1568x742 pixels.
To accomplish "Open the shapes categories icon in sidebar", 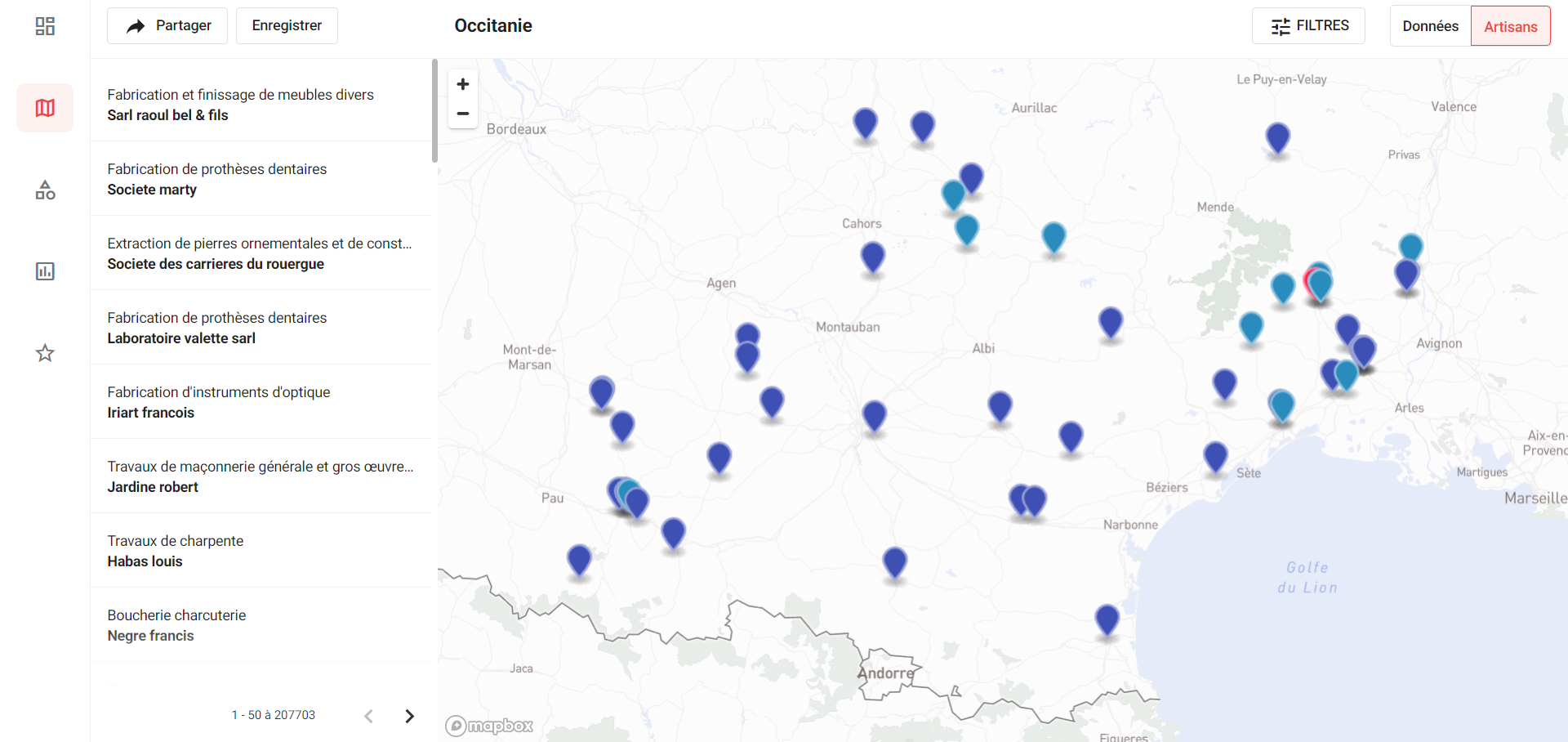I will [x=45, y=190].
